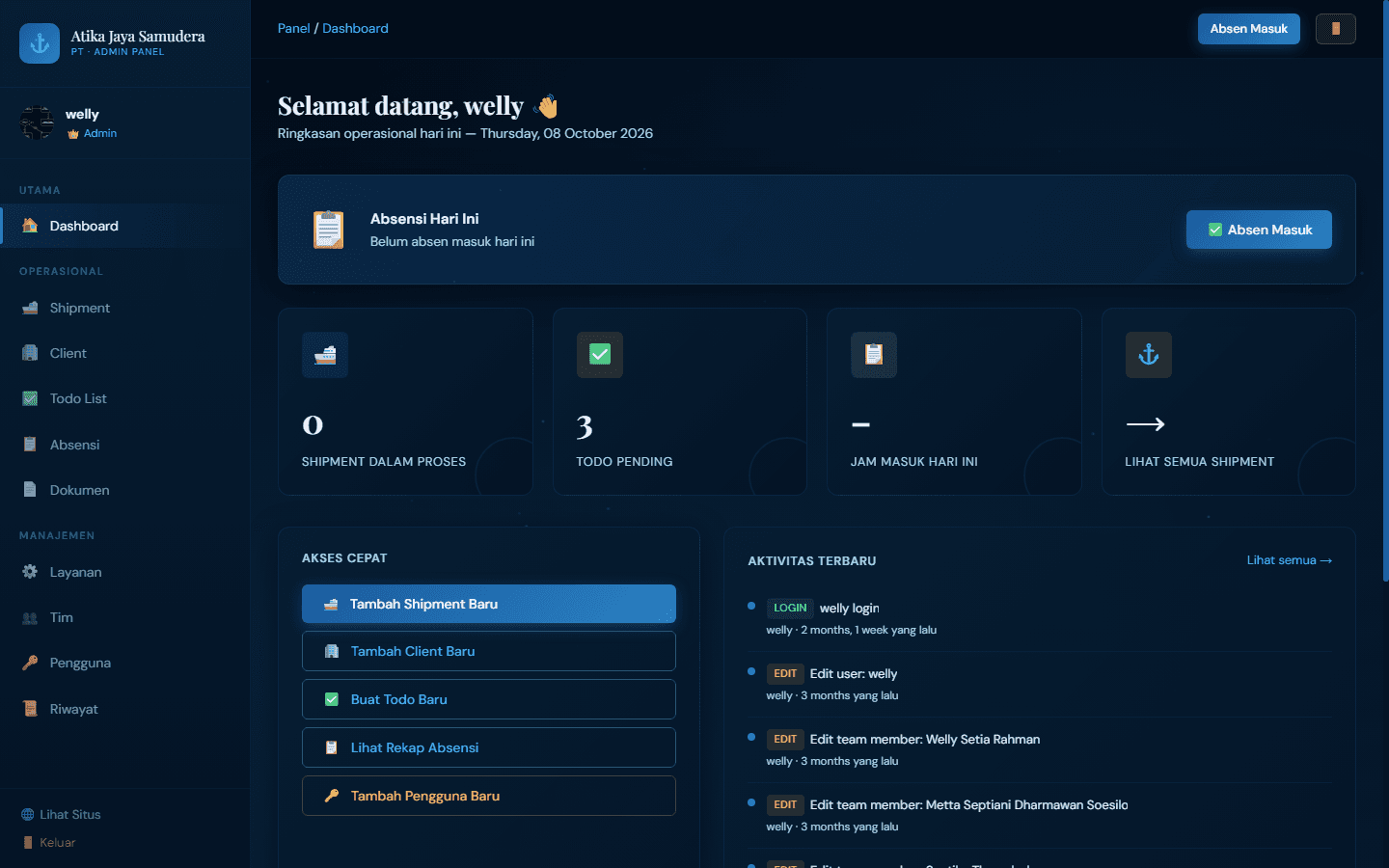Click the waving hand emoji in greeting
The height and width of the screenshot is (868, 1389).
pos(547,106)
